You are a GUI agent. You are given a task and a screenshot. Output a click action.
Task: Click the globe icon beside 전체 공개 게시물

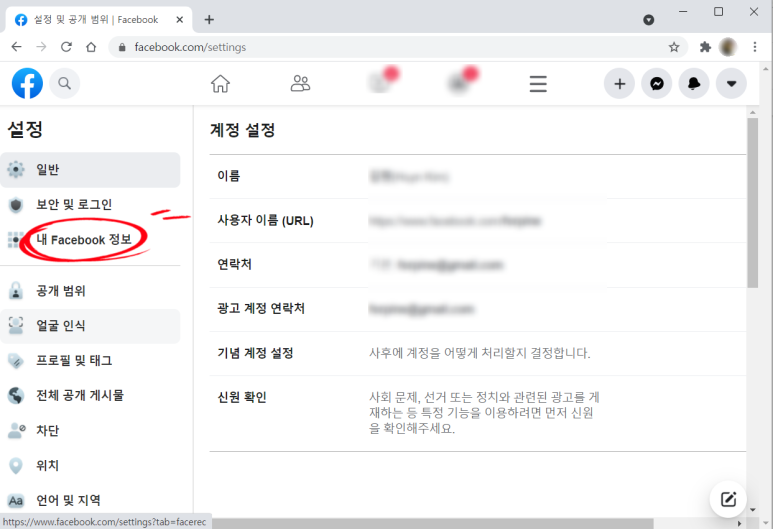pos(16,395)
